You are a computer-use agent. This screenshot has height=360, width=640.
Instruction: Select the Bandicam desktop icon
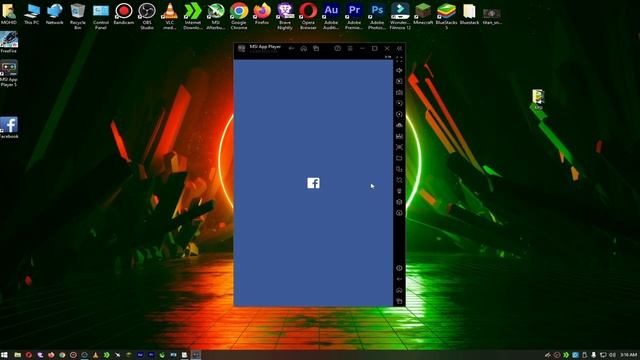[124, 14]
